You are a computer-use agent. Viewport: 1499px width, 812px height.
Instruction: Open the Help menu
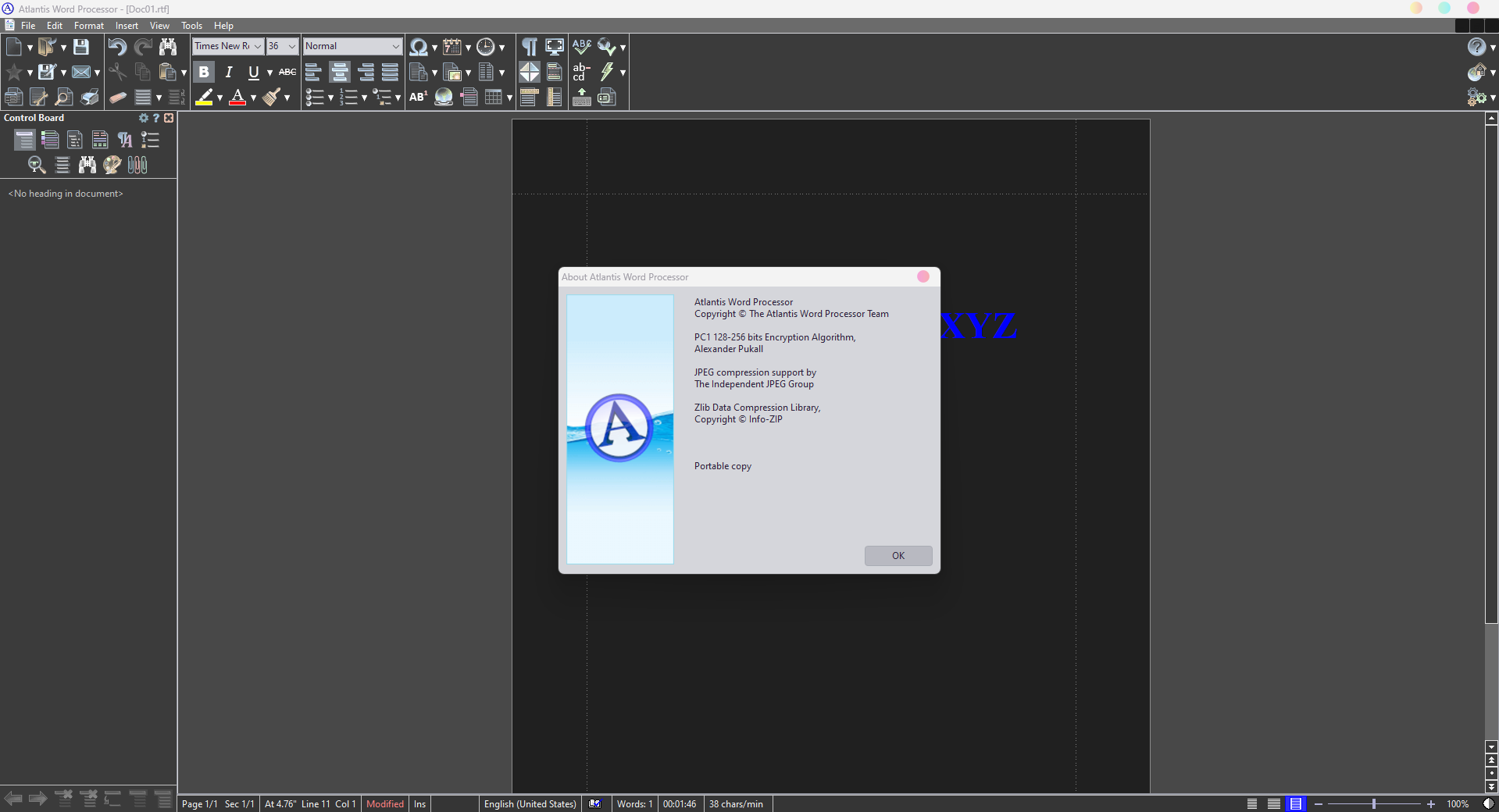pyautogui.click(x=223, y=26)
